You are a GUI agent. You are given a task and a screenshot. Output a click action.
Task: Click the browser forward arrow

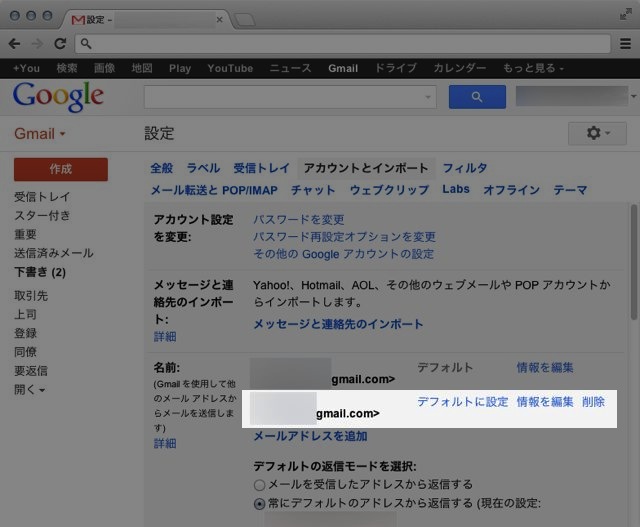(38, 44)
